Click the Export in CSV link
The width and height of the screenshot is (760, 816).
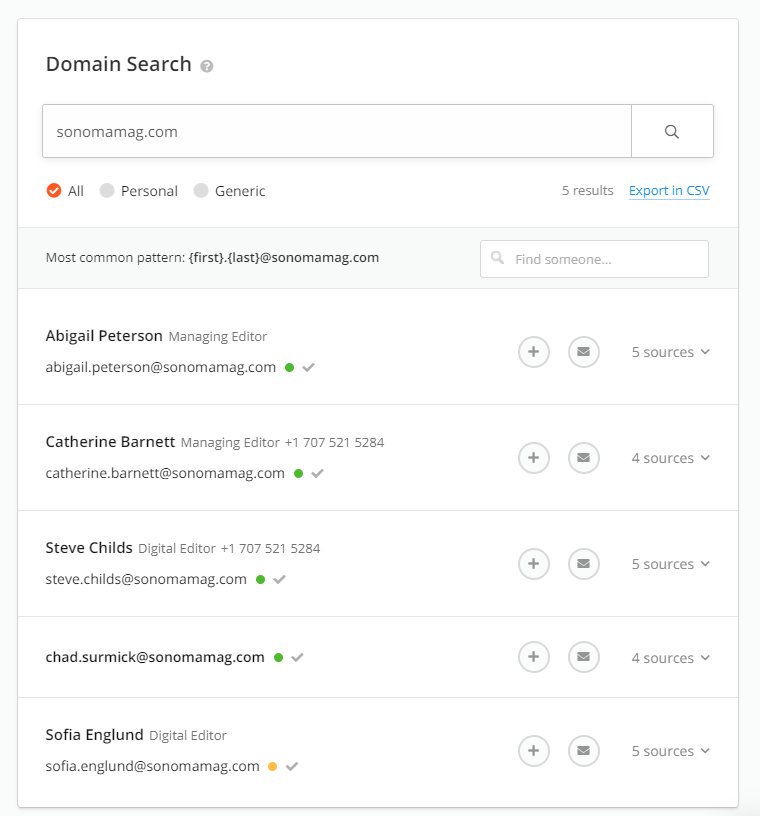[669, 191]
